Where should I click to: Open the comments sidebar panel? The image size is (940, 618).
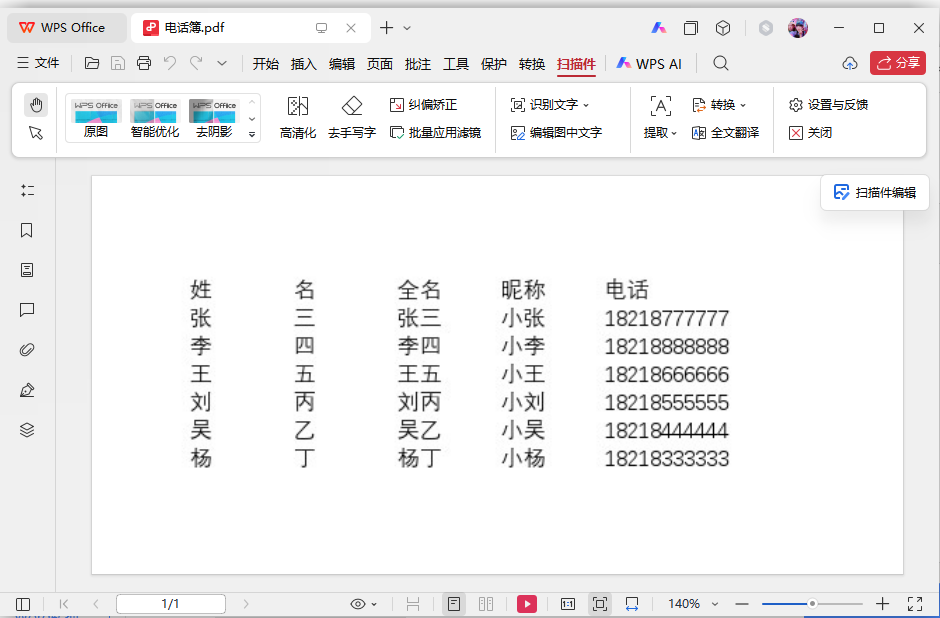[27, 310]
